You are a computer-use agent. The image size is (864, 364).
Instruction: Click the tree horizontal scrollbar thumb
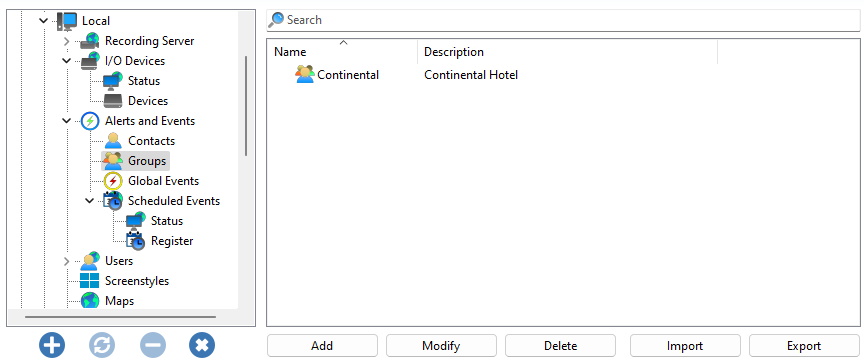[121, 317]
